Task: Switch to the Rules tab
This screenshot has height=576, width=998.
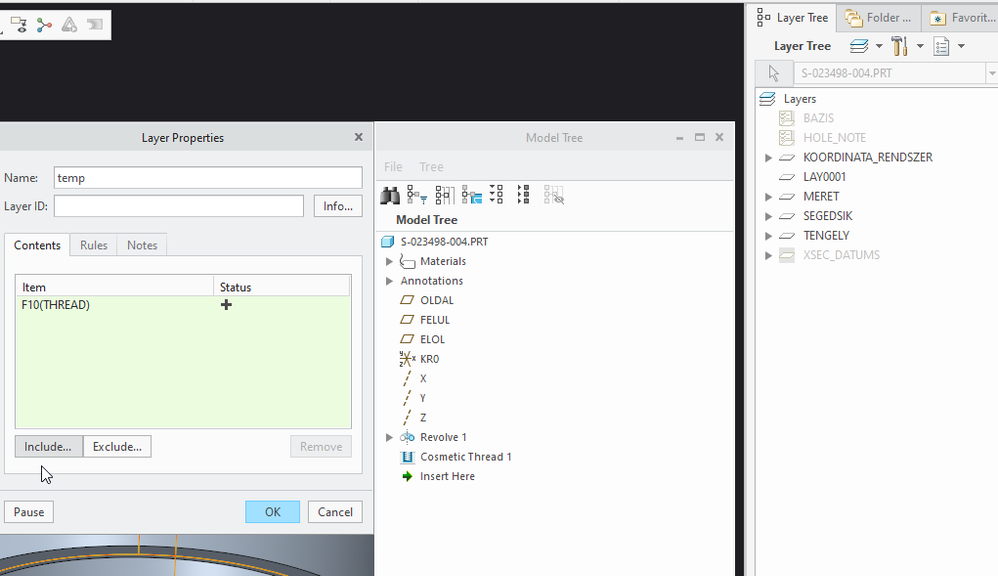Action: (x=94, y=245)
